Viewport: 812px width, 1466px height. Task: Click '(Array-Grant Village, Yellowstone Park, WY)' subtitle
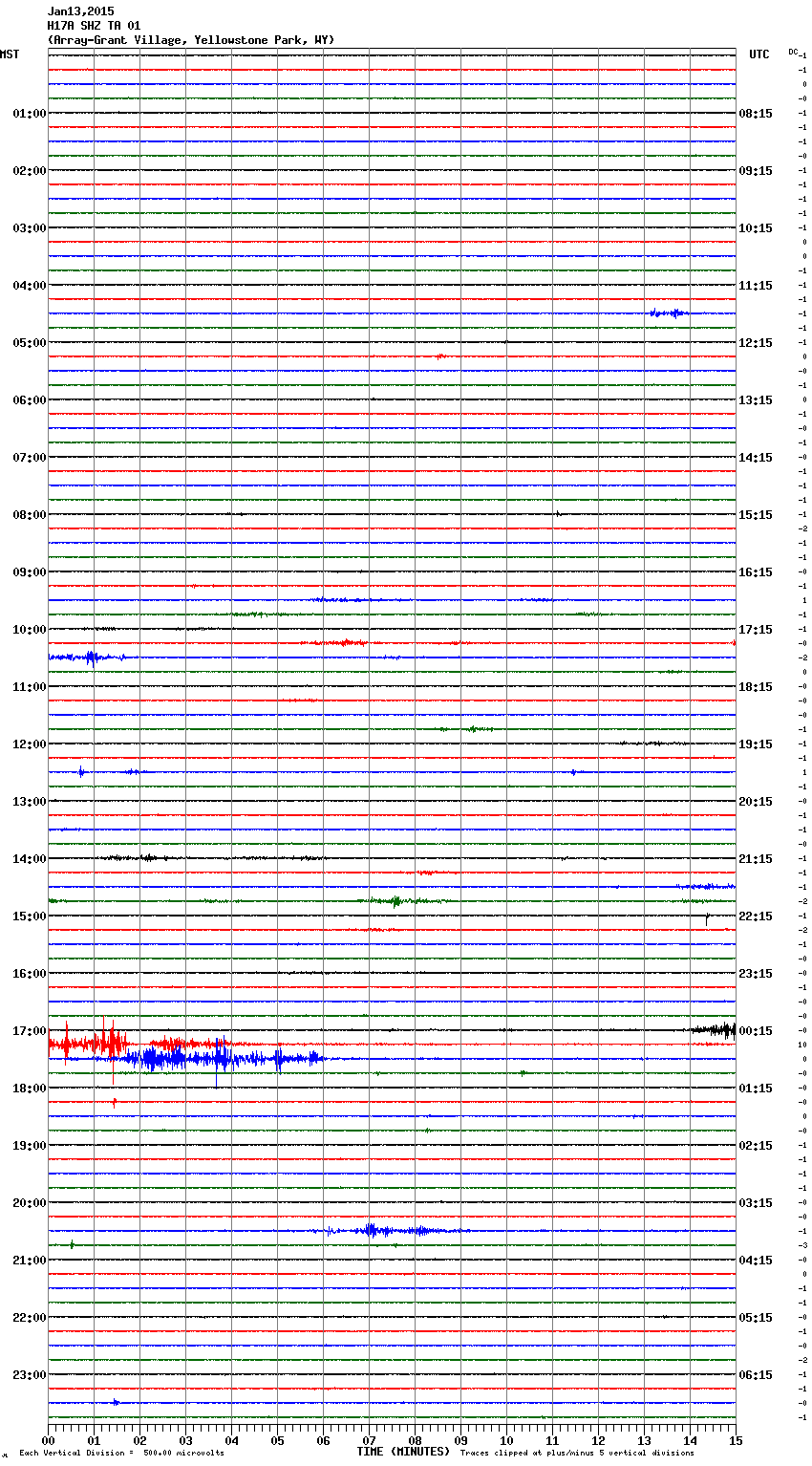click(191, 40)
